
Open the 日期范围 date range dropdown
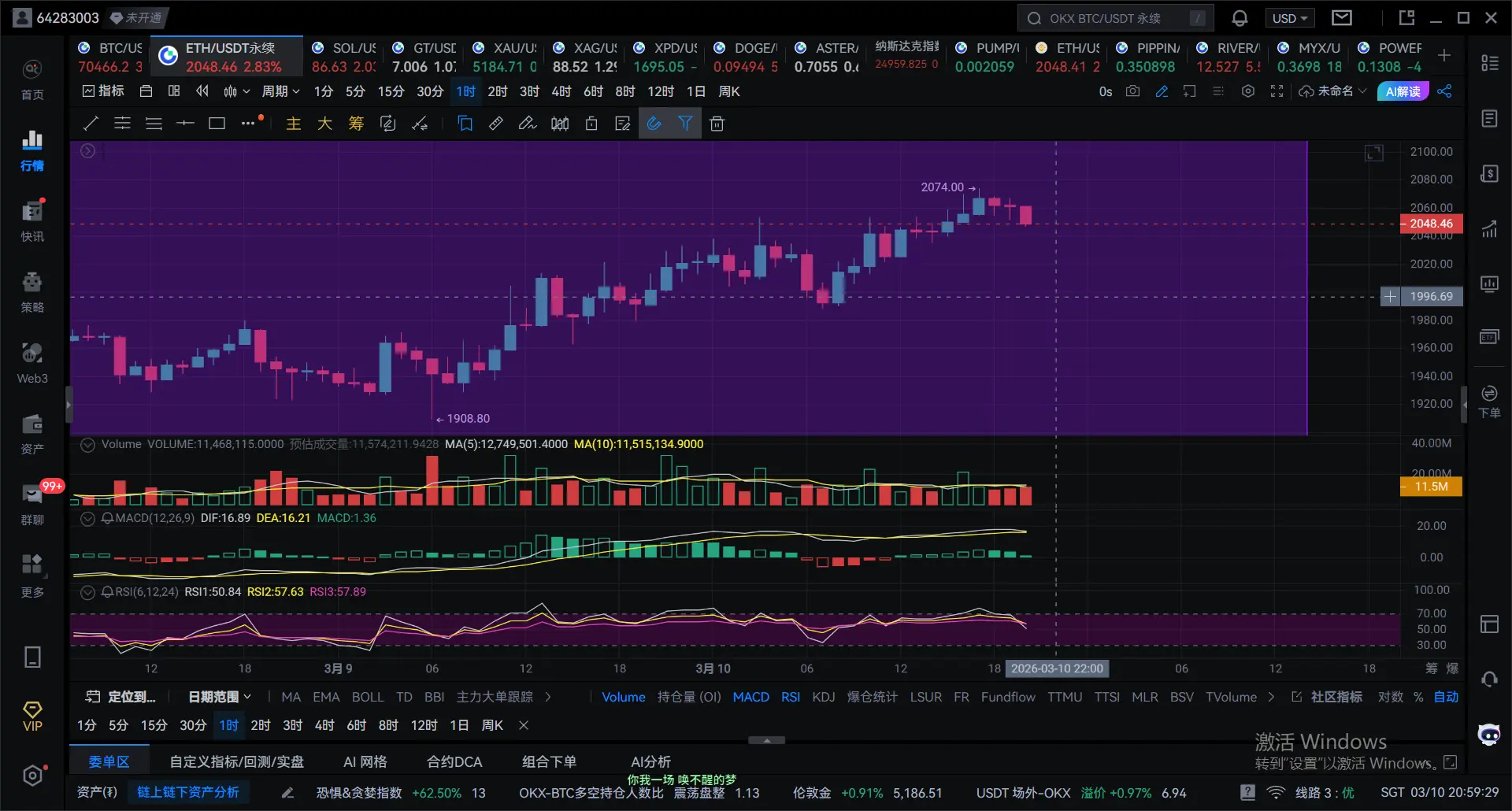(220, 697)
